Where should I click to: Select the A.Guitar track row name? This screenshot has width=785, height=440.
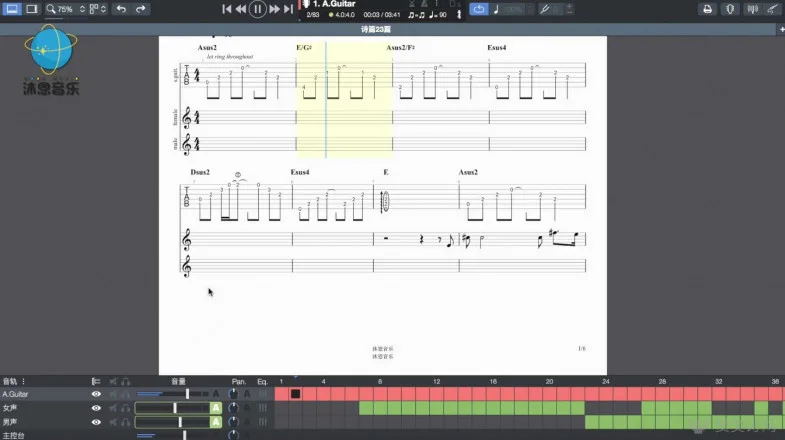tap(15, 394)
